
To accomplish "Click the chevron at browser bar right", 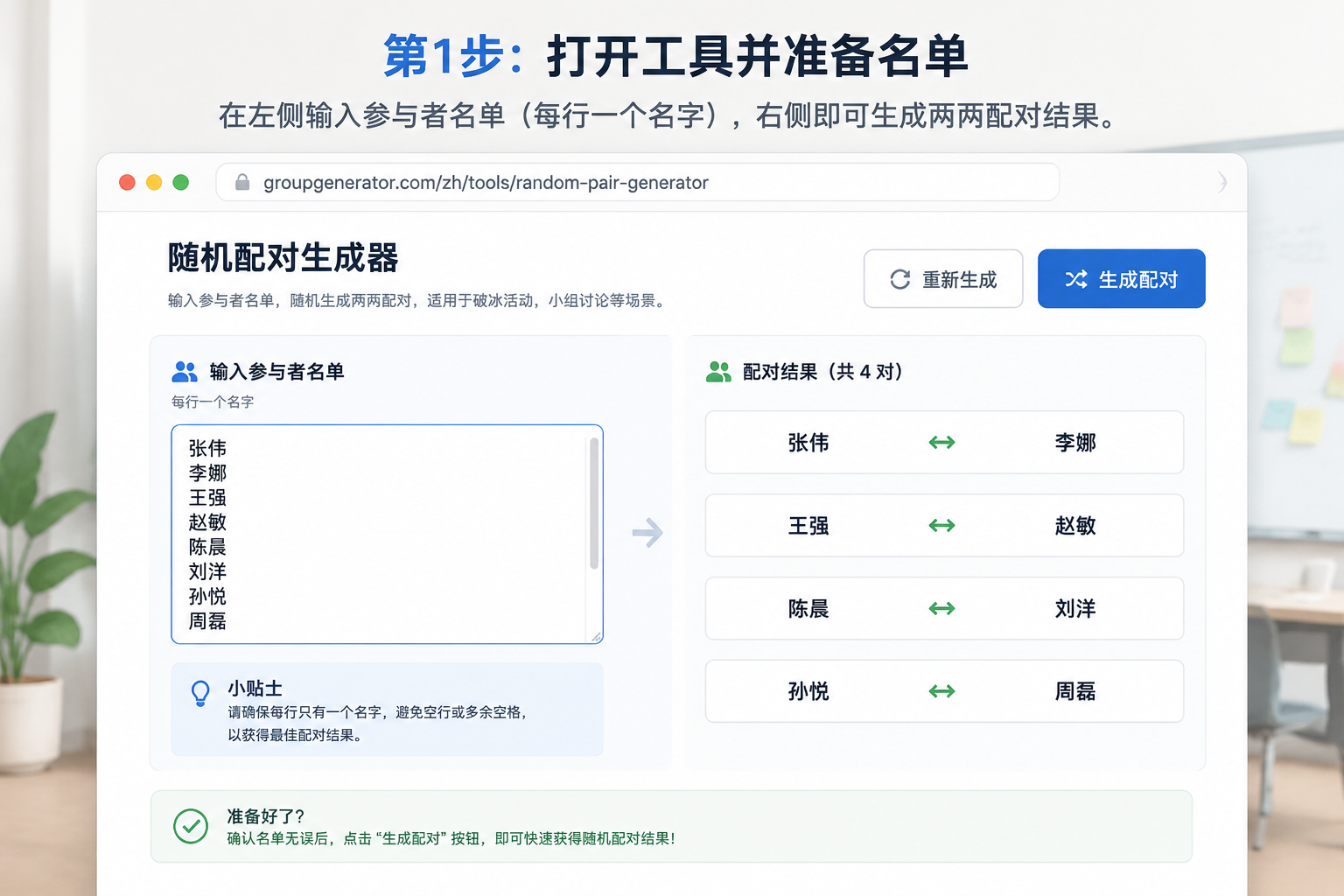I will pyautogui.click(x=1222, y=182).
